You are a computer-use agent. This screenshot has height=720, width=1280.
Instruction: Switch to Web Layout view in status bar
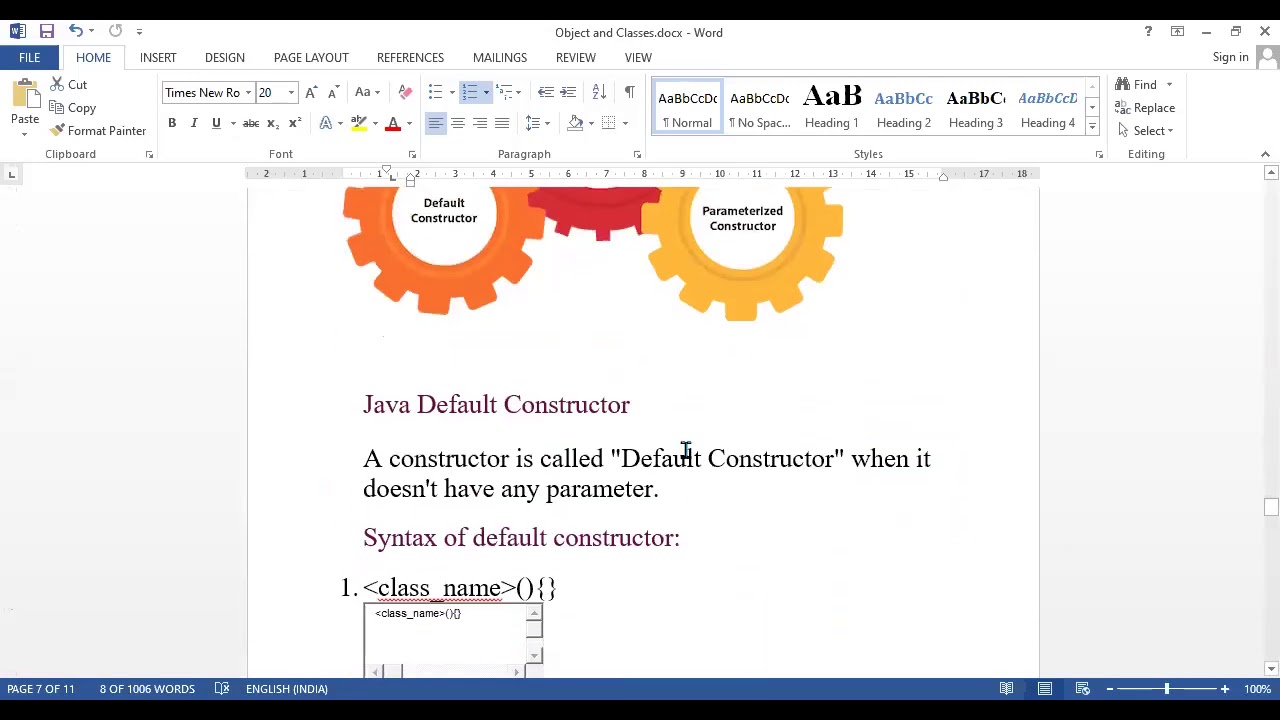click(1083, 689)
